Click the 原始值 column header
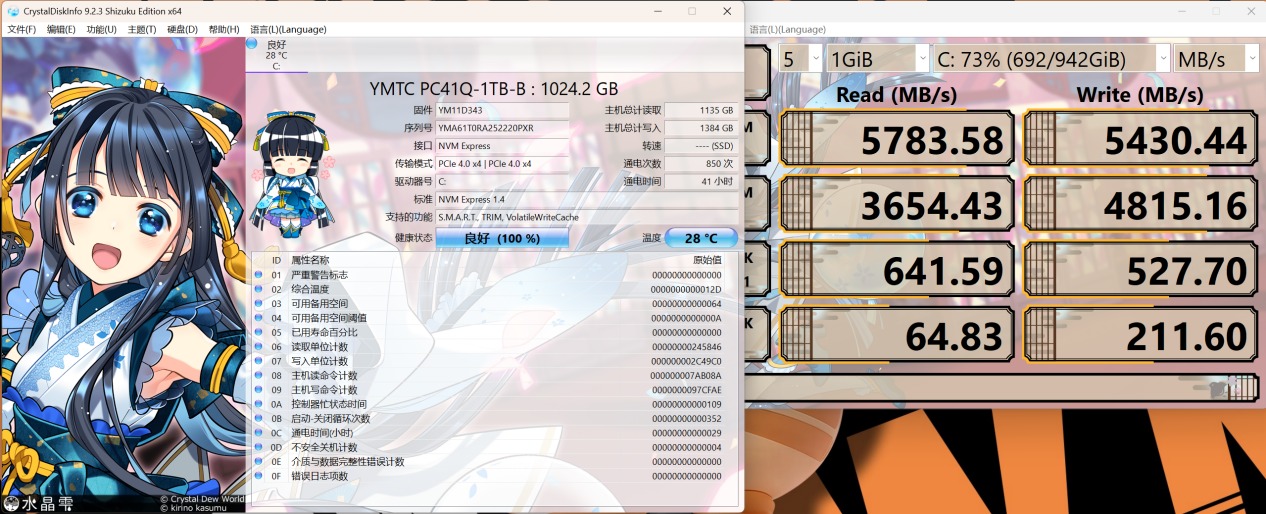This screenshot has width=1266, height=514. 707,260
